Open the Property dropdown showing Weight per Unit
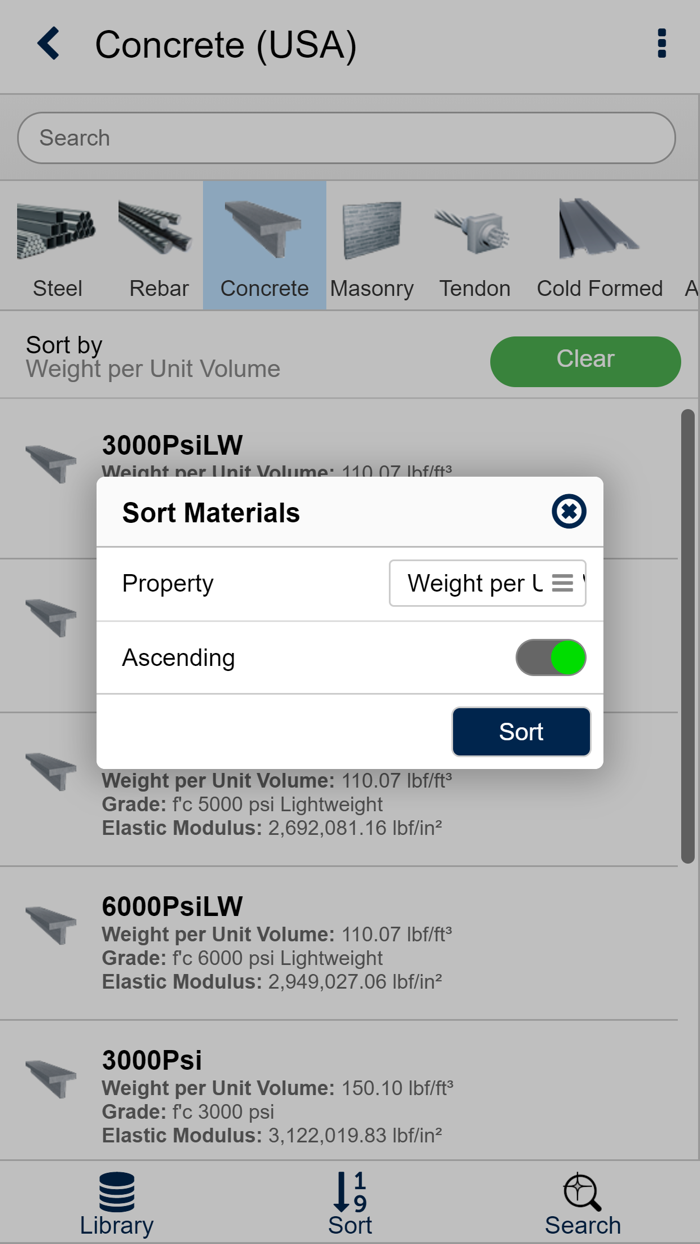Viewport: 700px width, 1244px height. pyautogui.click(x=487, y=583)
